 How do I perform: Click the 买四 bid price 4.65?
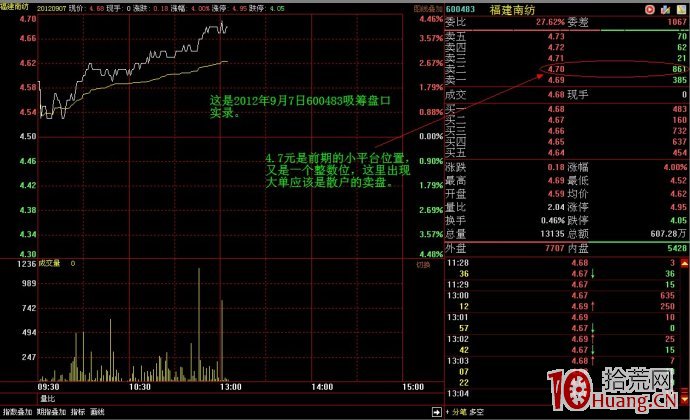(556, 142)
